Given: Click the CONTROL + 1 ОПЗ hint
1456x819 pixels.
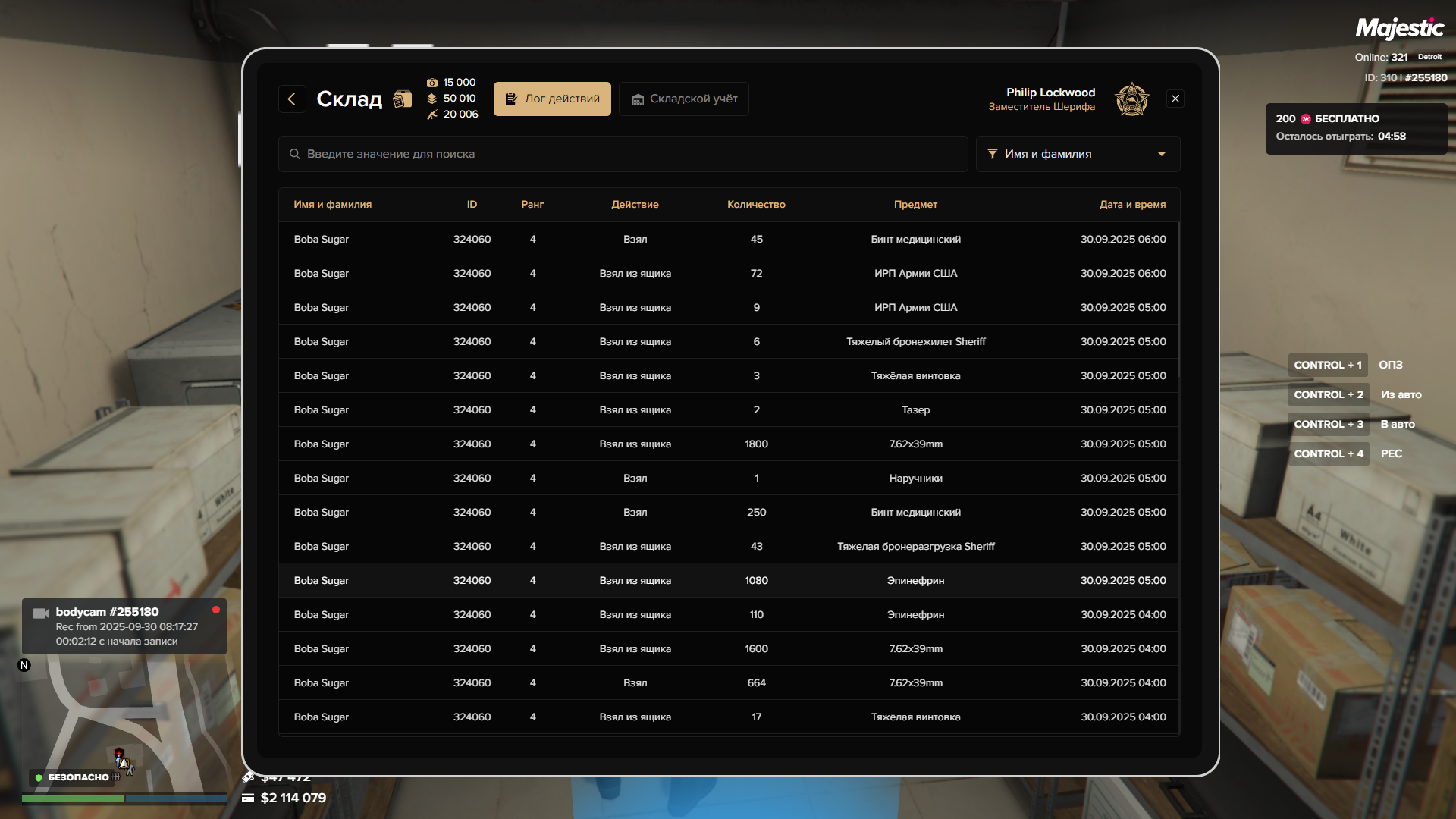Looking at the screenshot, I should pos(1328,365).
